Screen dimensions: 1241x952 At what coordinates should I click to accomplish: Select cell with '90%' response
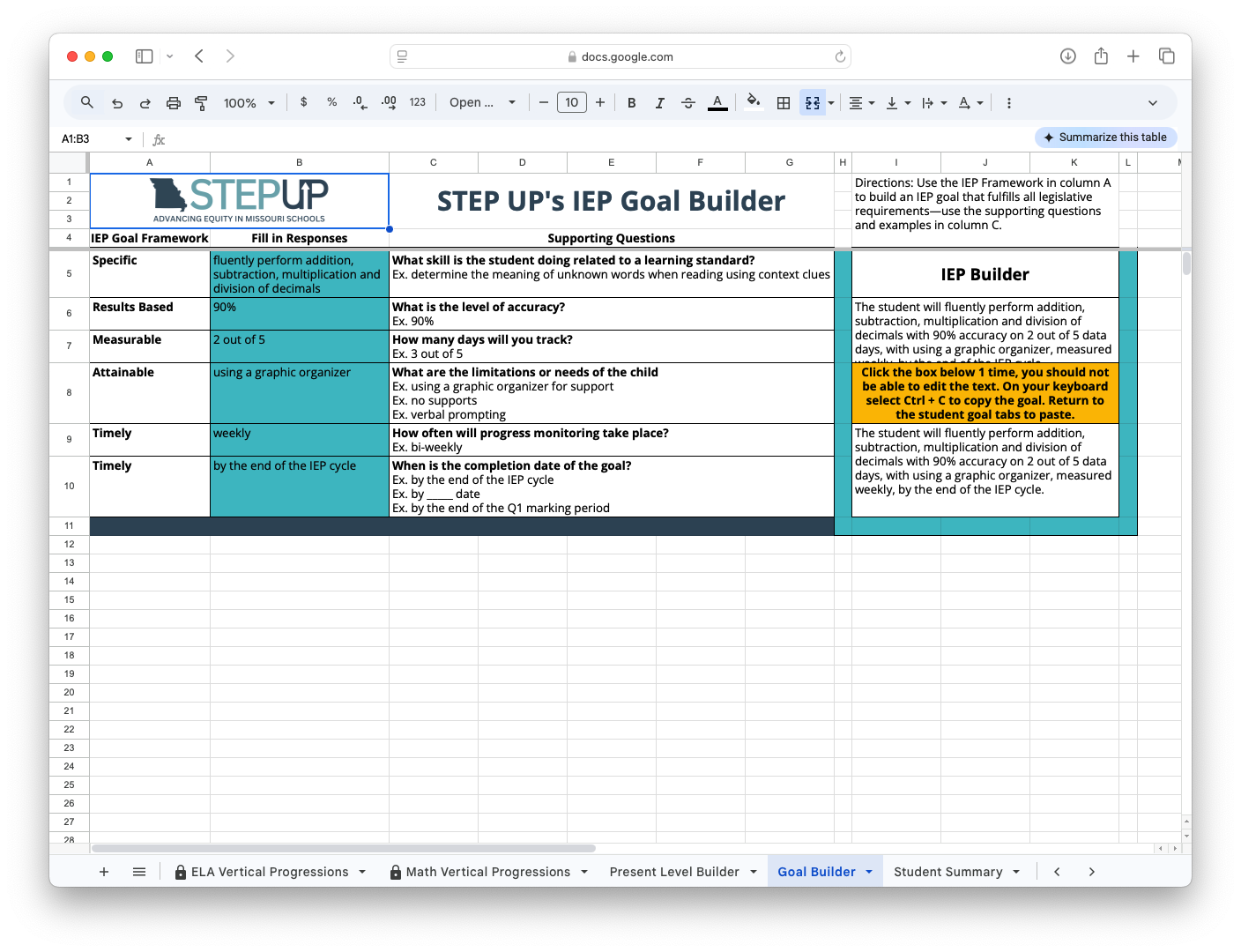coord(300,314)
